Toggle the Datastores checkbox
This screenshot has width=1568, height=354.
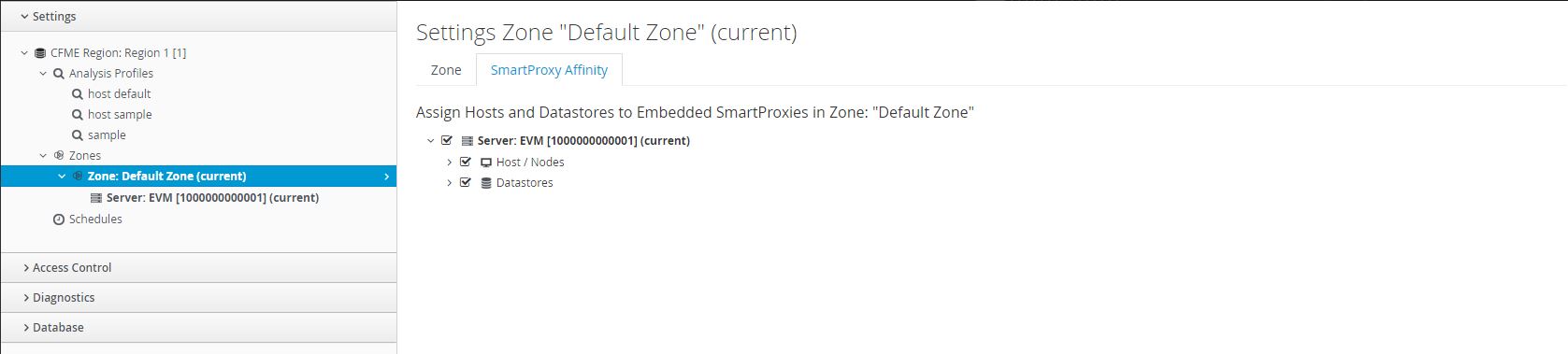point(466,182)
